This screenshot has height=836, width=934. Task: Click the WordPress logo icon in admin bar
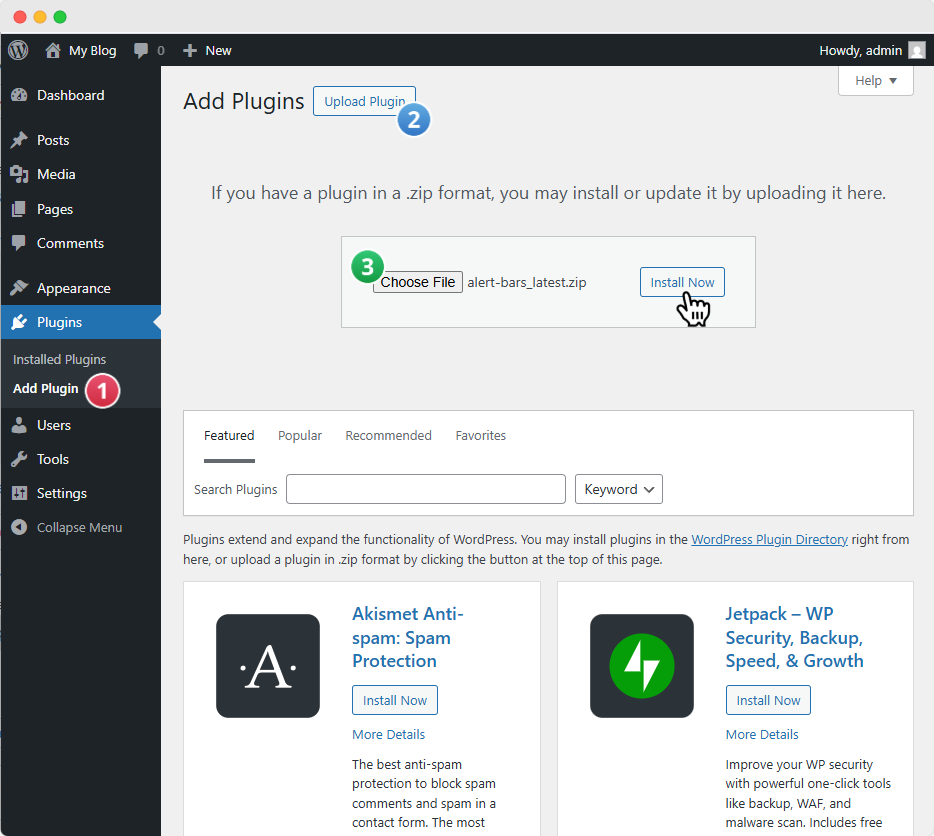coord(18,50)
